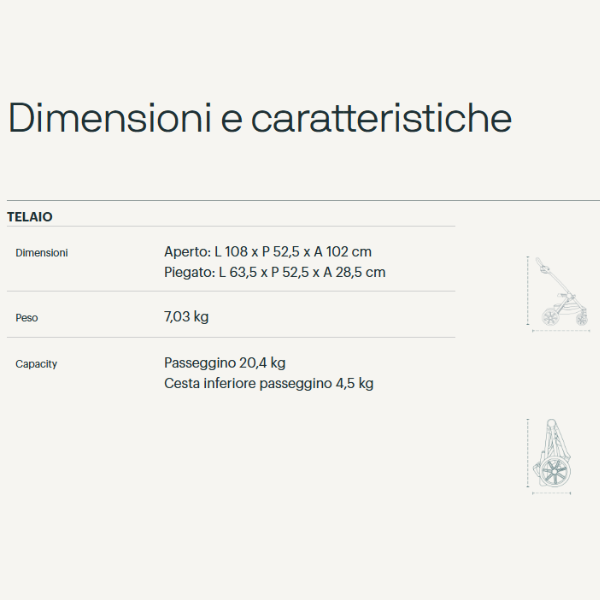The height and width of the screenshot is (600, 600).
Task: Click folded stroller's horizontal width dashed line
Action: (x=552, y=494)
